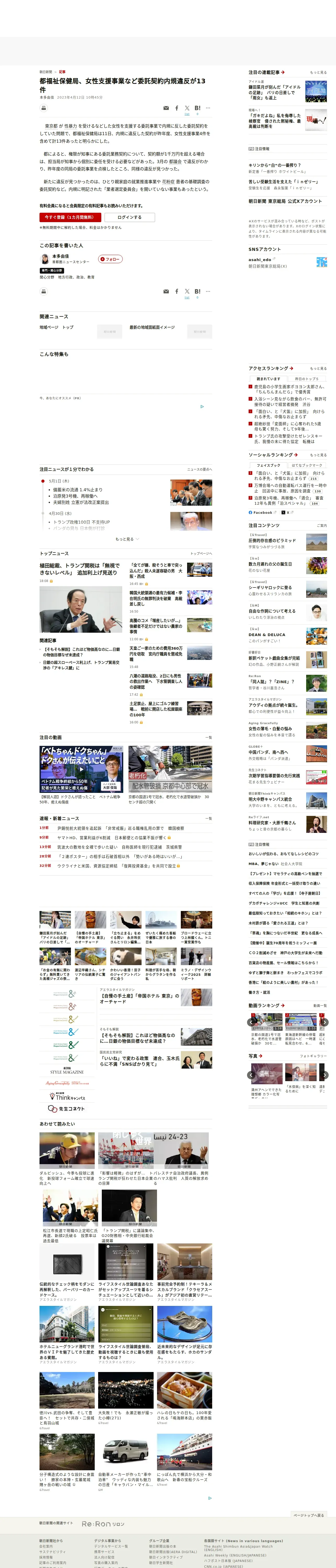
Task: Click the ニュースの要点へ link
Action: pyautogui.click(x=199, y=469)
